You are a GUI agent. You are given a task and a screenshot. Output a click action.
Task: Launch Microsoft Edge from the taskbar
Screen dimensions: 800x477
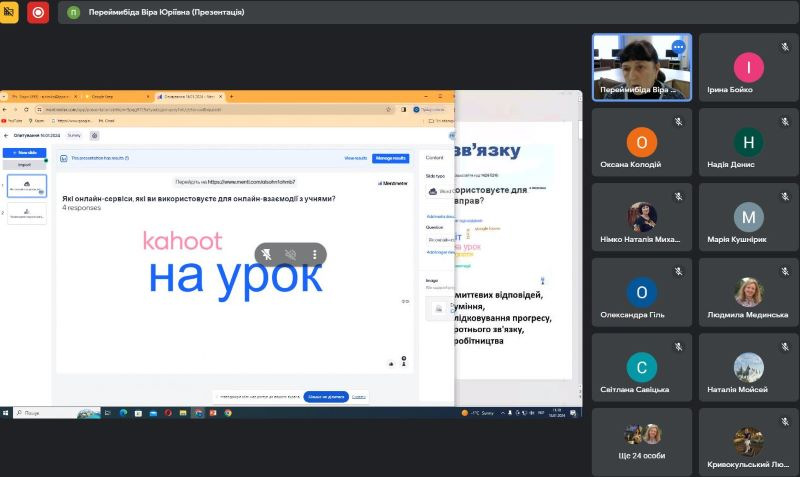123,413
